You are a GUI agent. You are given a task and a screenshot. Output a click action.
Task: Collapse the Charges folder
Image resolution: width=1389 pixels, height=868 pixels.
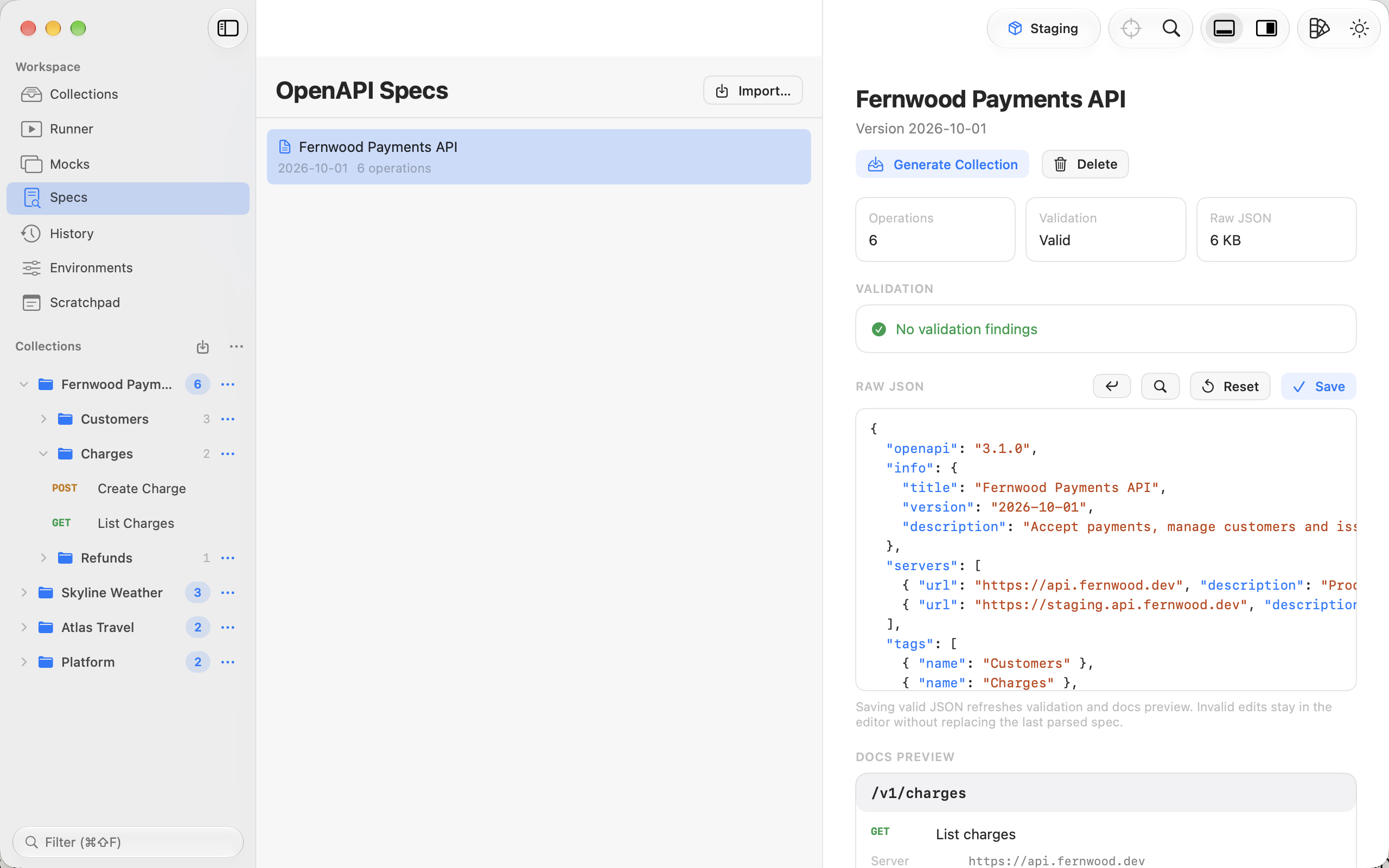(x=43, y=454)
